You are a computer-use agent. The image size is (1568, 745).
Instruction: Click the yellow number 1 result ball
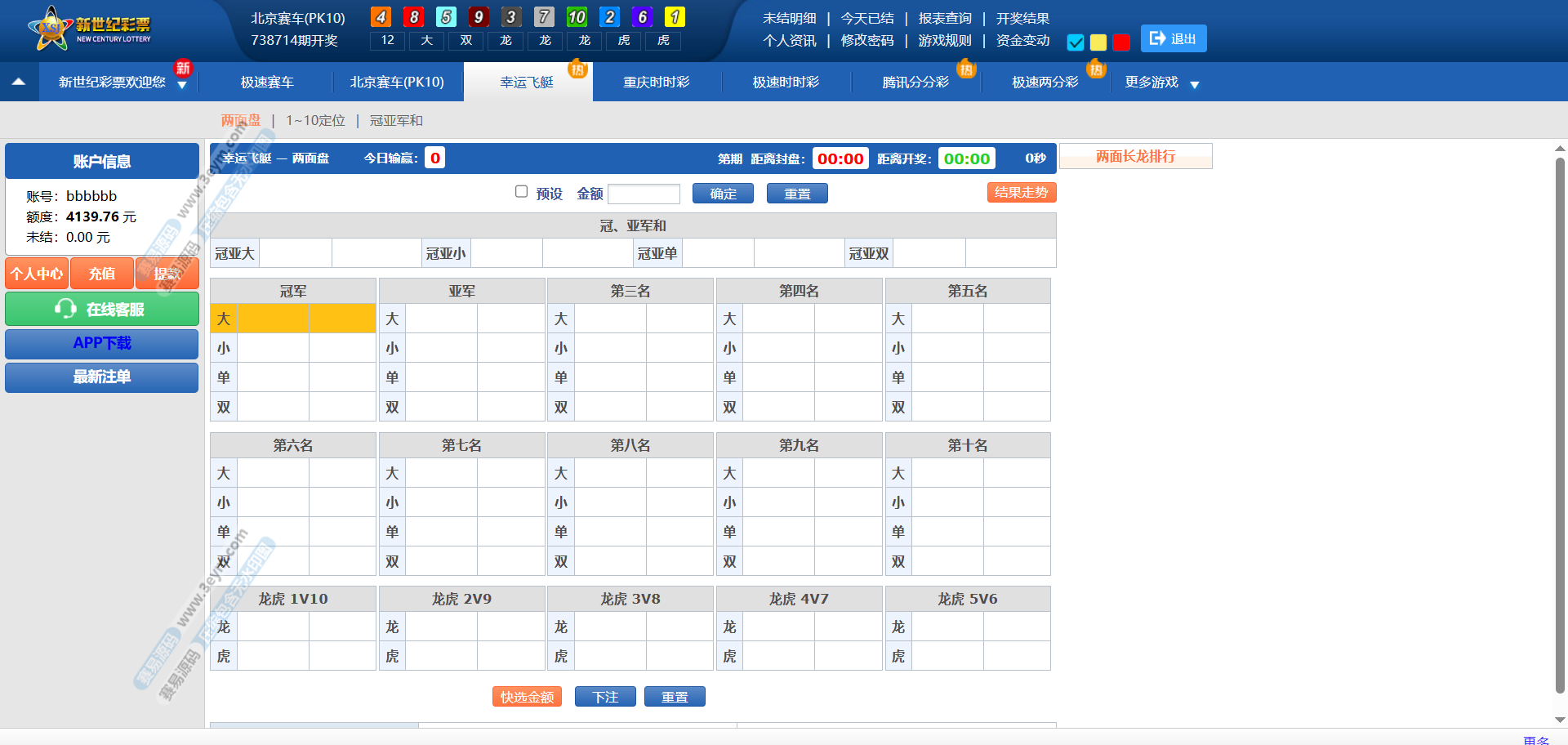(675, 17)
